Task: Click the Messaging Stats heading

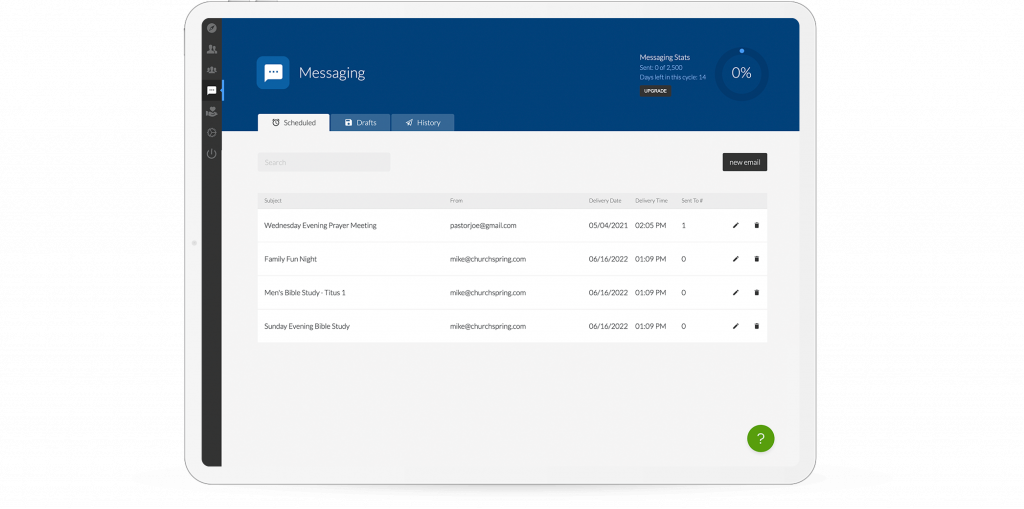Action: (x=665, y=57)
